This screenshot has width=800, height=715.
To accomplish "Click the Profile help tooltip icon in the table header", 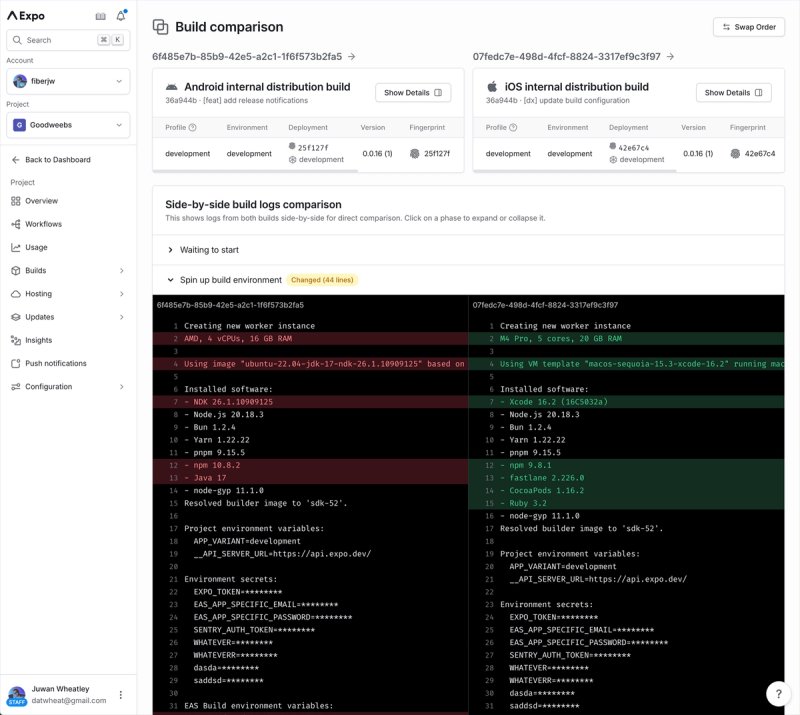I will coord(193,127).
